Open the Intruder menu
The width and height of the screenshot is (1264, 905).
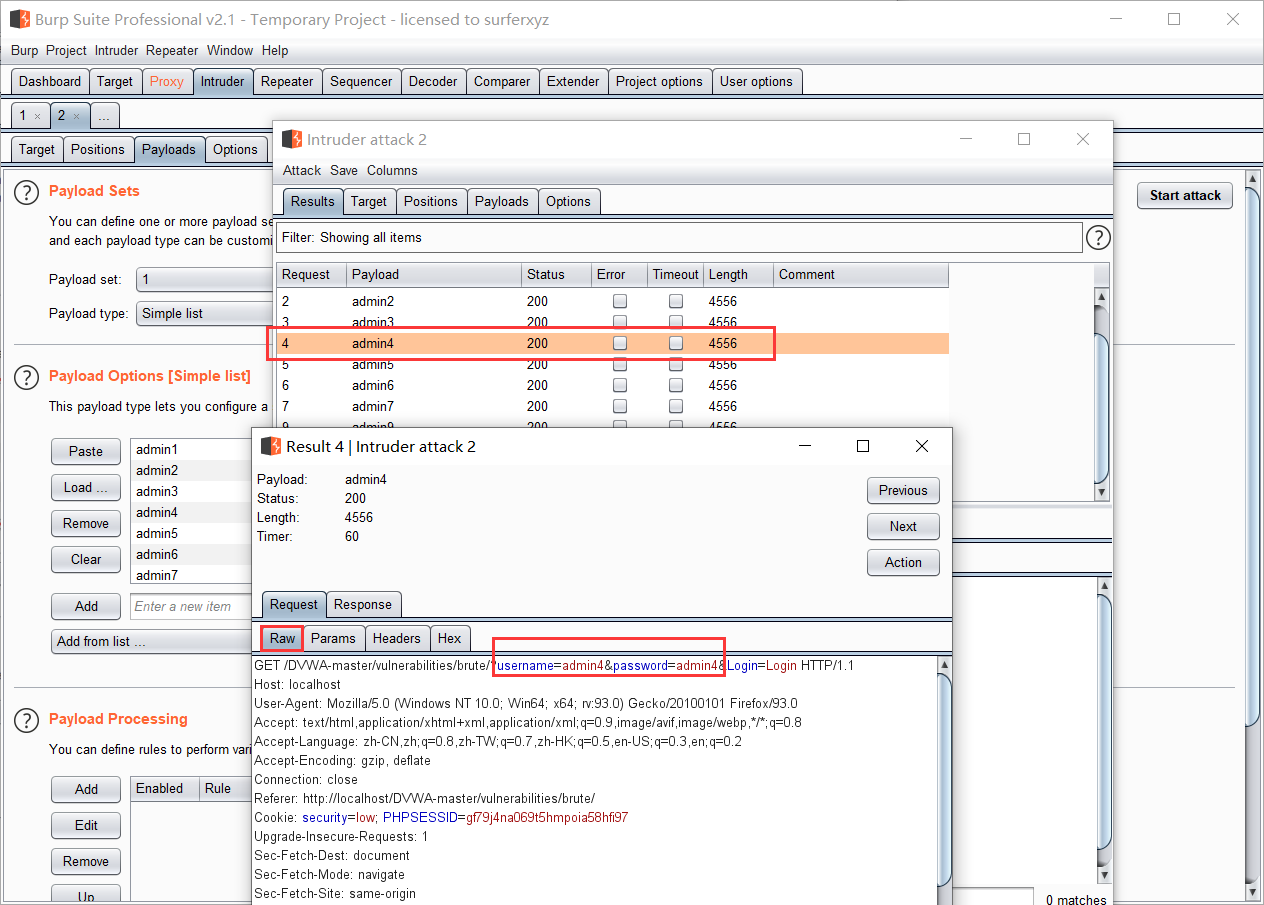click(x=117, y=50)
